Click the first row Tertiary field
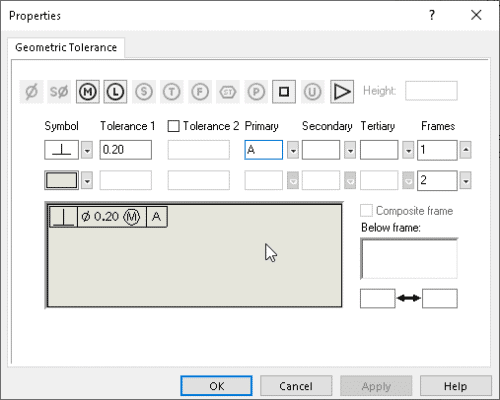Screen dimensions: 500x400 [x=379, y=150]
